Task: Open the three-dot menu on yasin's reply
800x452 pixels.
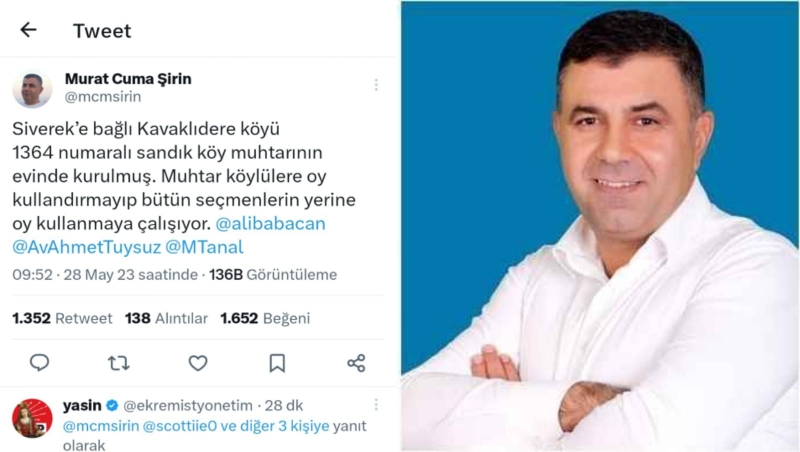Action: (x=376, y=405)
